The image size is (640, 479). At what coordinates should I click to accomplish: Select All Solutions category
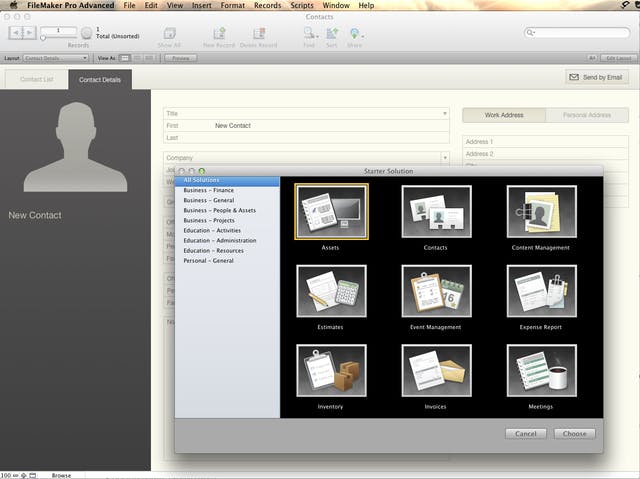(227, 180)
